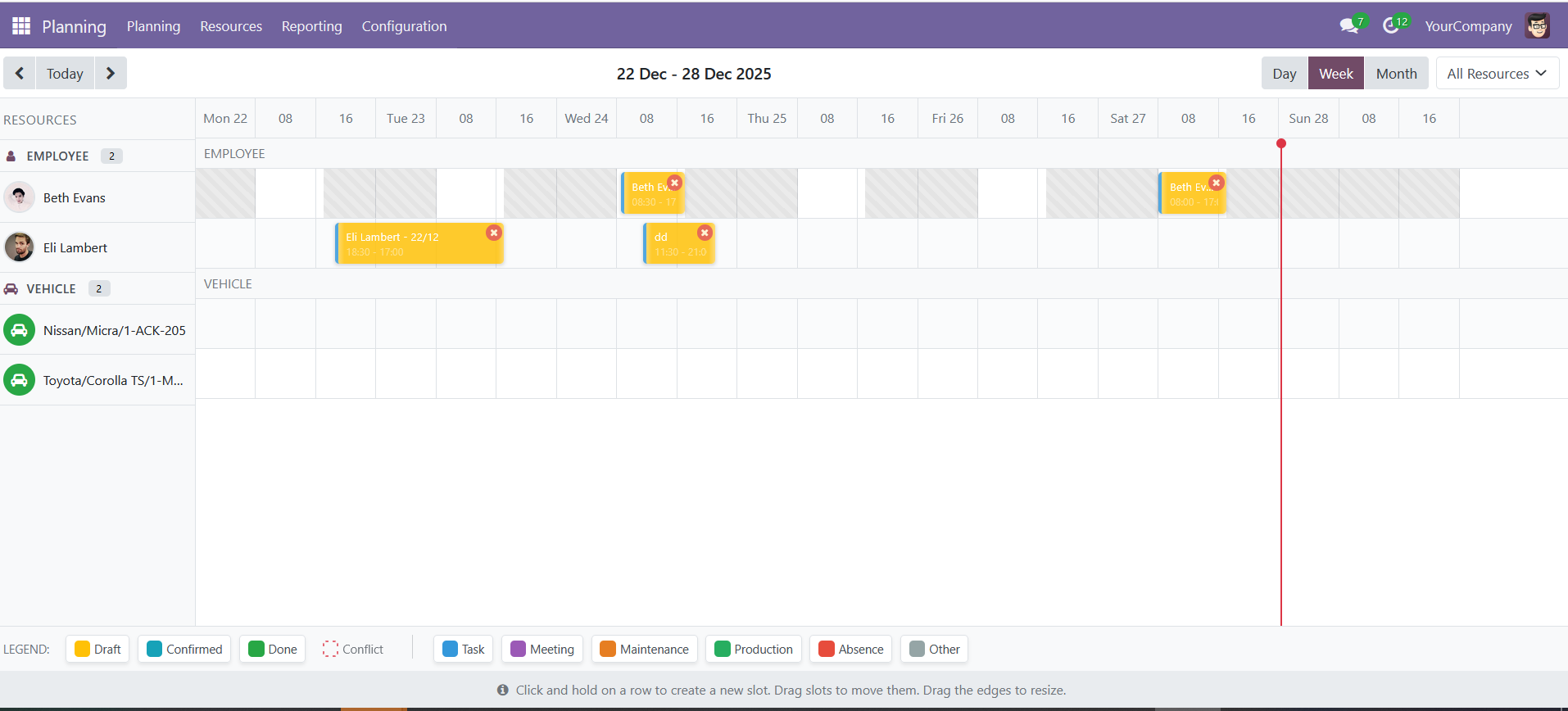
Task: Click the Maintenance legend item
Action: pos(645,649)
